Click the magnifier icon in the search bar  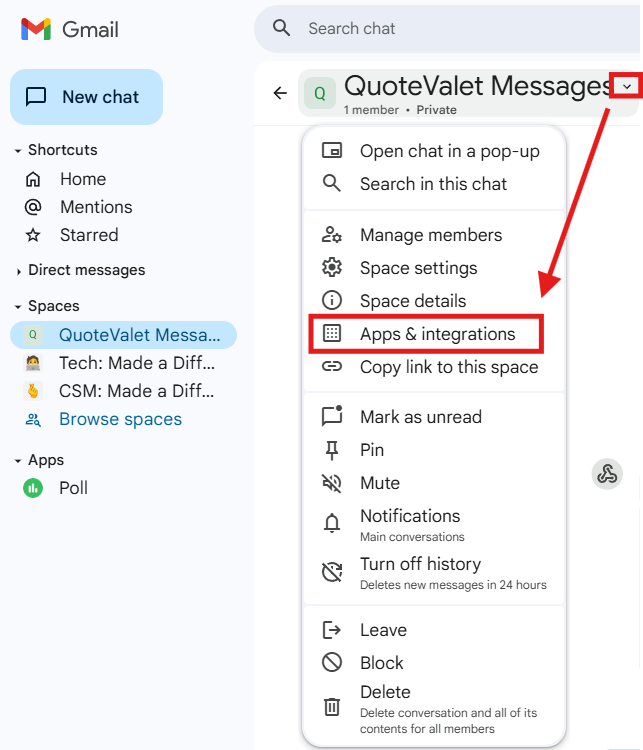point(283,28)
